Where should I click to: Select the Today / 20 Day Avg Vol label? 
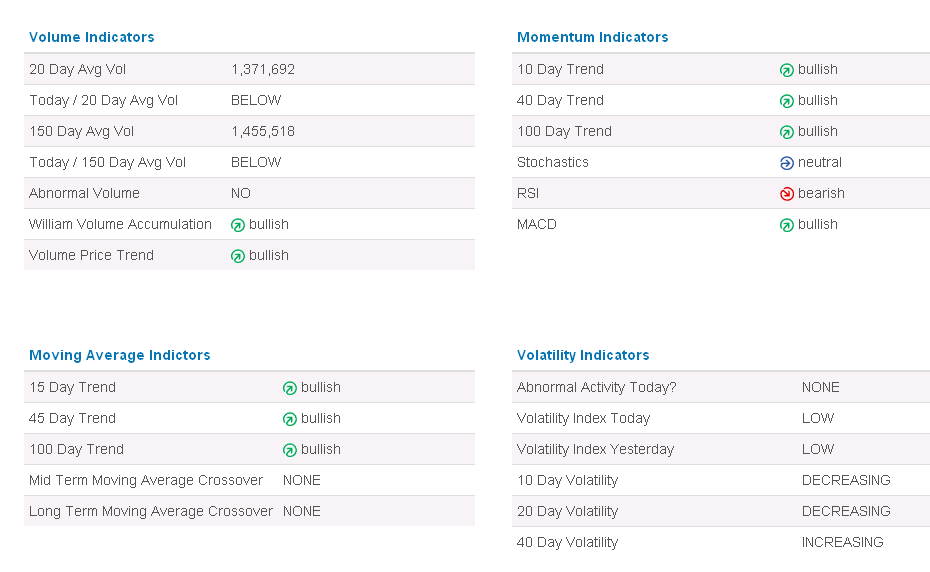pyautogui.click(x=103, y=100)
